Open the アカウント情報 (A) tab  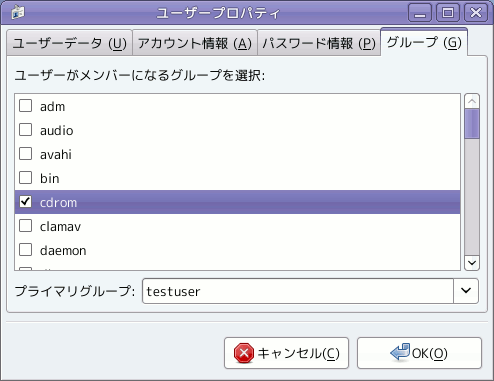[195, 43]
